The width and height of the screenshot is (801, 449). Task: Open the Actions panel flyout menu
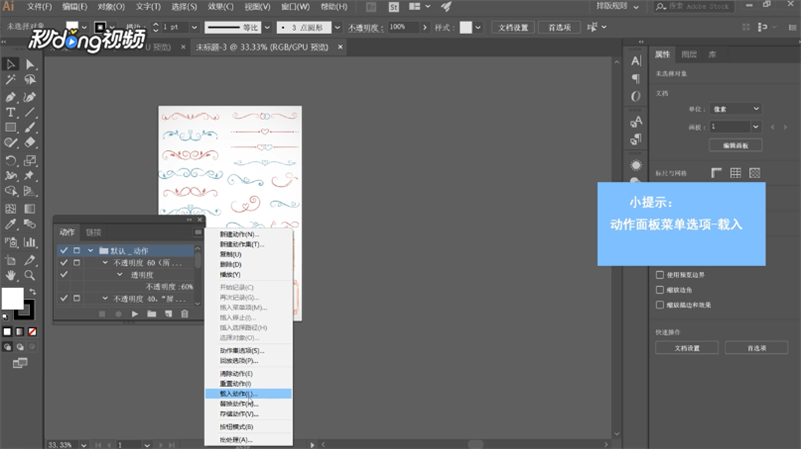[198, 232]
